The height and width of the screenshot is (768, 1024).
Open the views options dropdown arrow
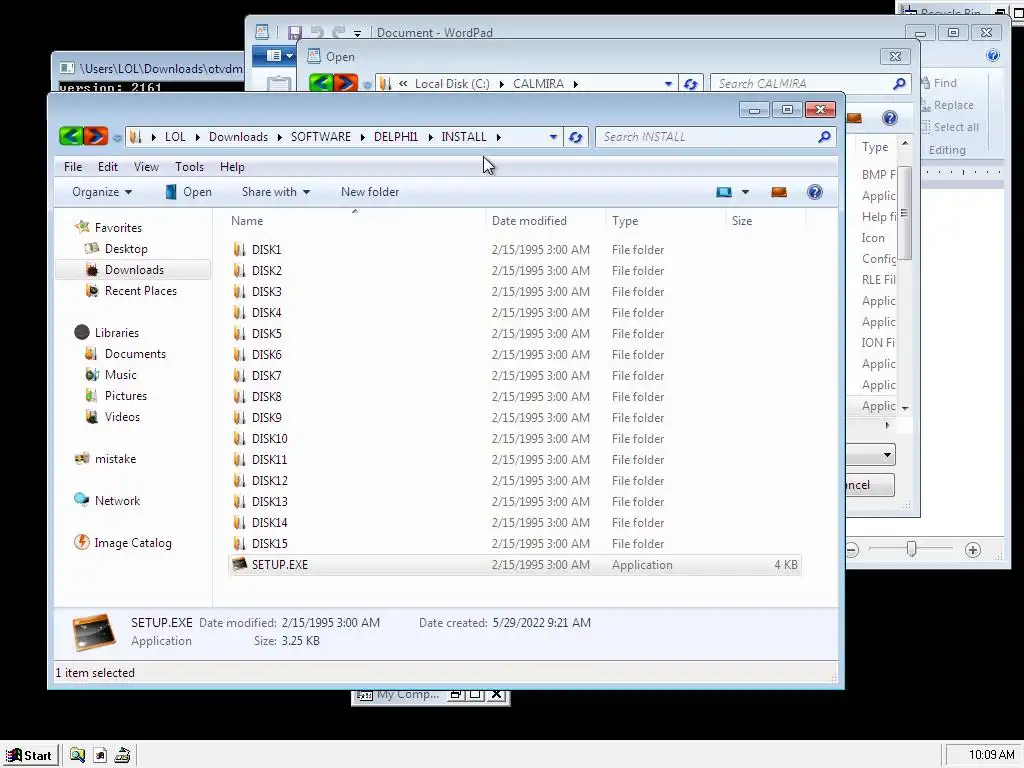point(745,192)
